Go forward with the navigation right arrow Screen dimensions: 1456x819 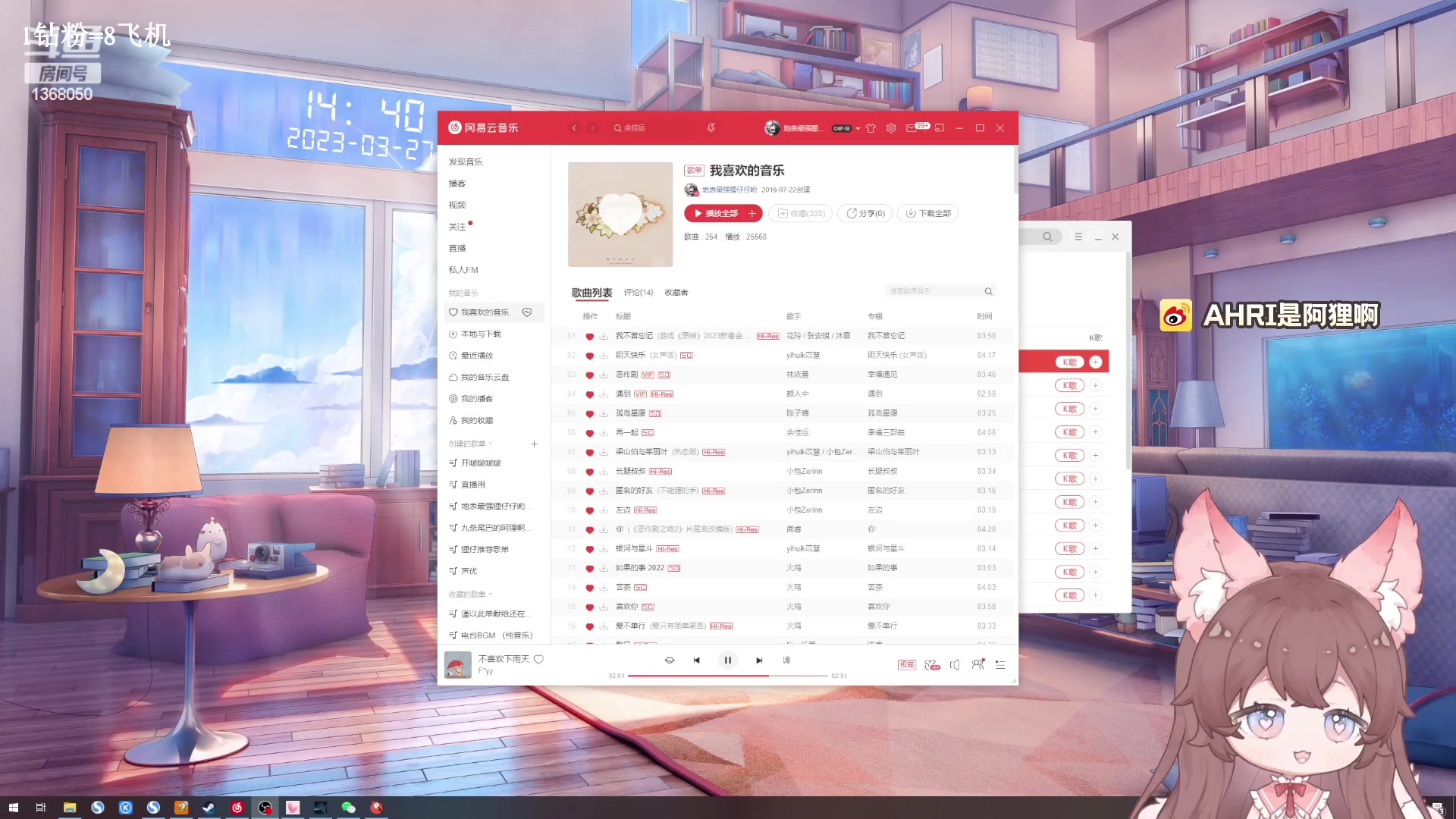[x=593, y=128]
